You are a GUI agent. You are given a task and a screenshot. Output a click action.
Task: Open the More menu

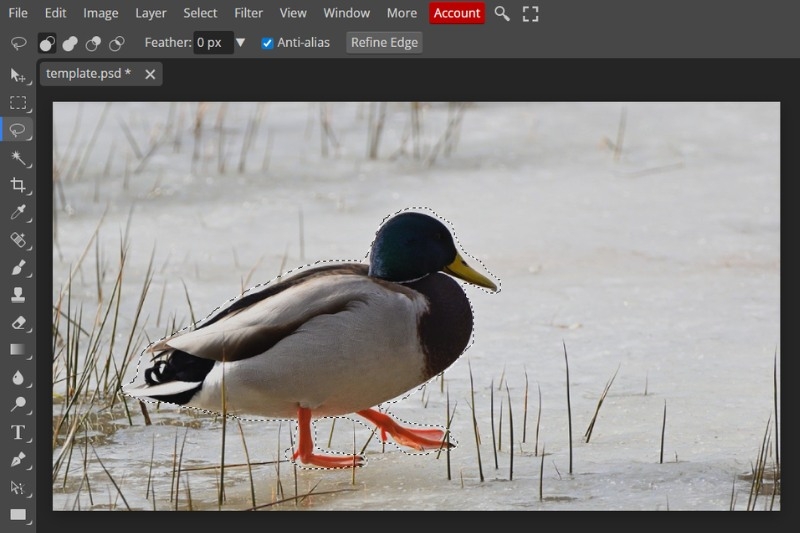402,13
